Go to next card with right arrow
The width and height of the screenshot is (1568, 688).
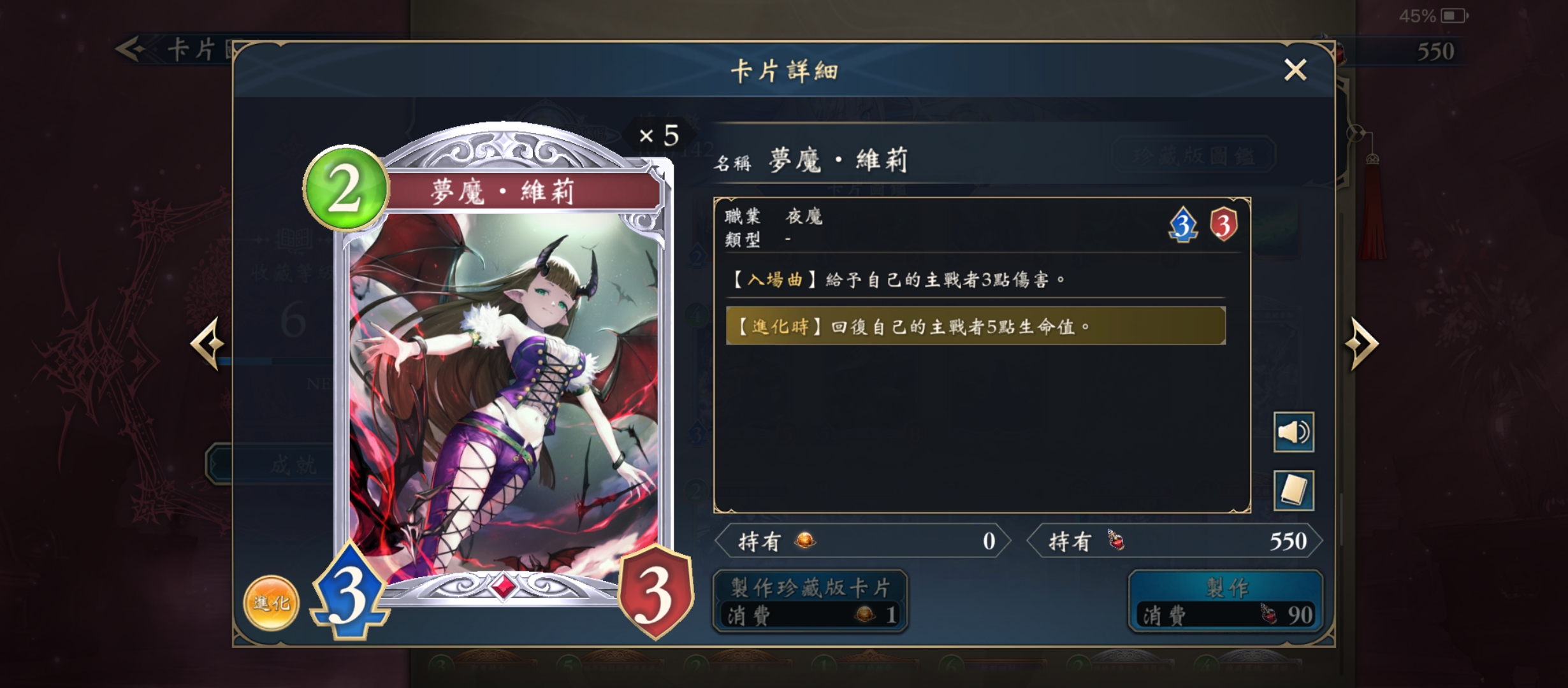pyautogui.click(x=1361, y=344)
